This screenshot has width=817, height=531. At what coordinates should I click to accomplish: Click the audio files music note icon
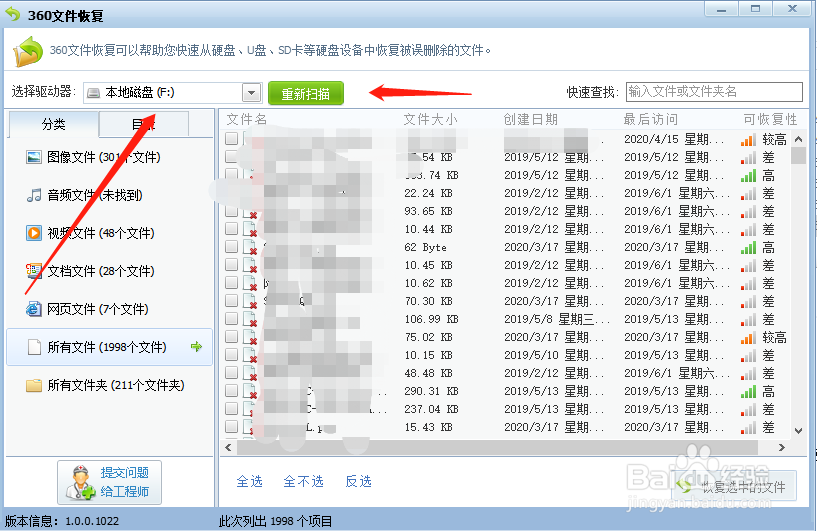pyautogui.click(x=34, y=195)
